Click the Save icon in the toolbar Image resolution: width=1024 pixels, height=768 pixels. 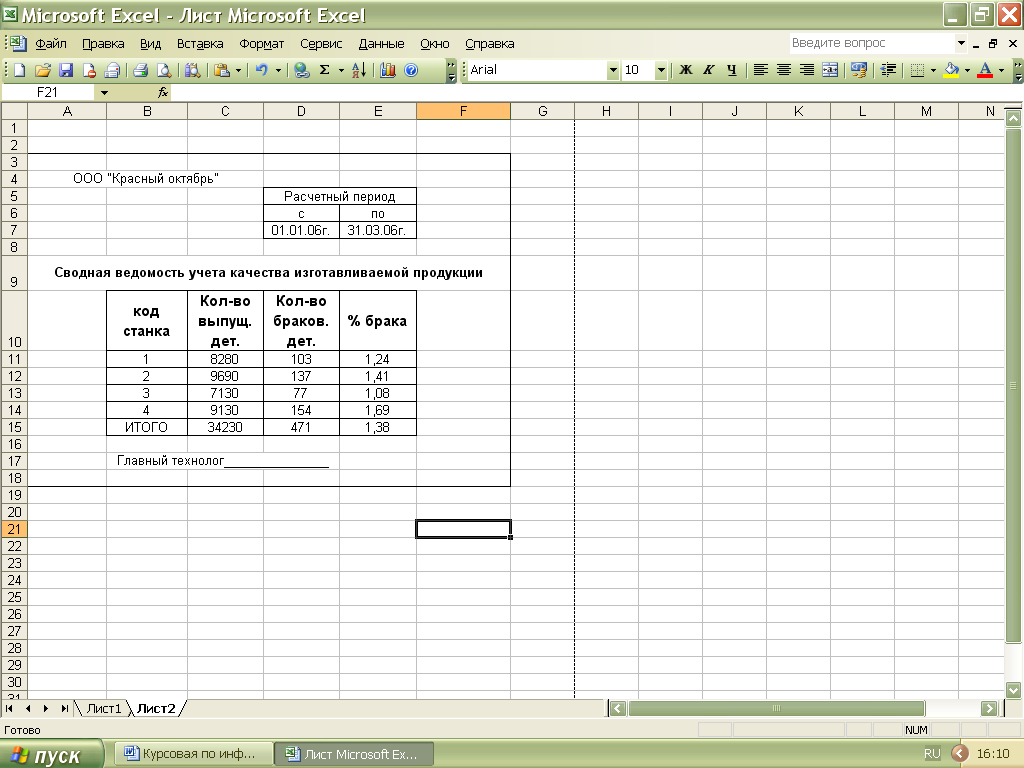pos(66,70)
